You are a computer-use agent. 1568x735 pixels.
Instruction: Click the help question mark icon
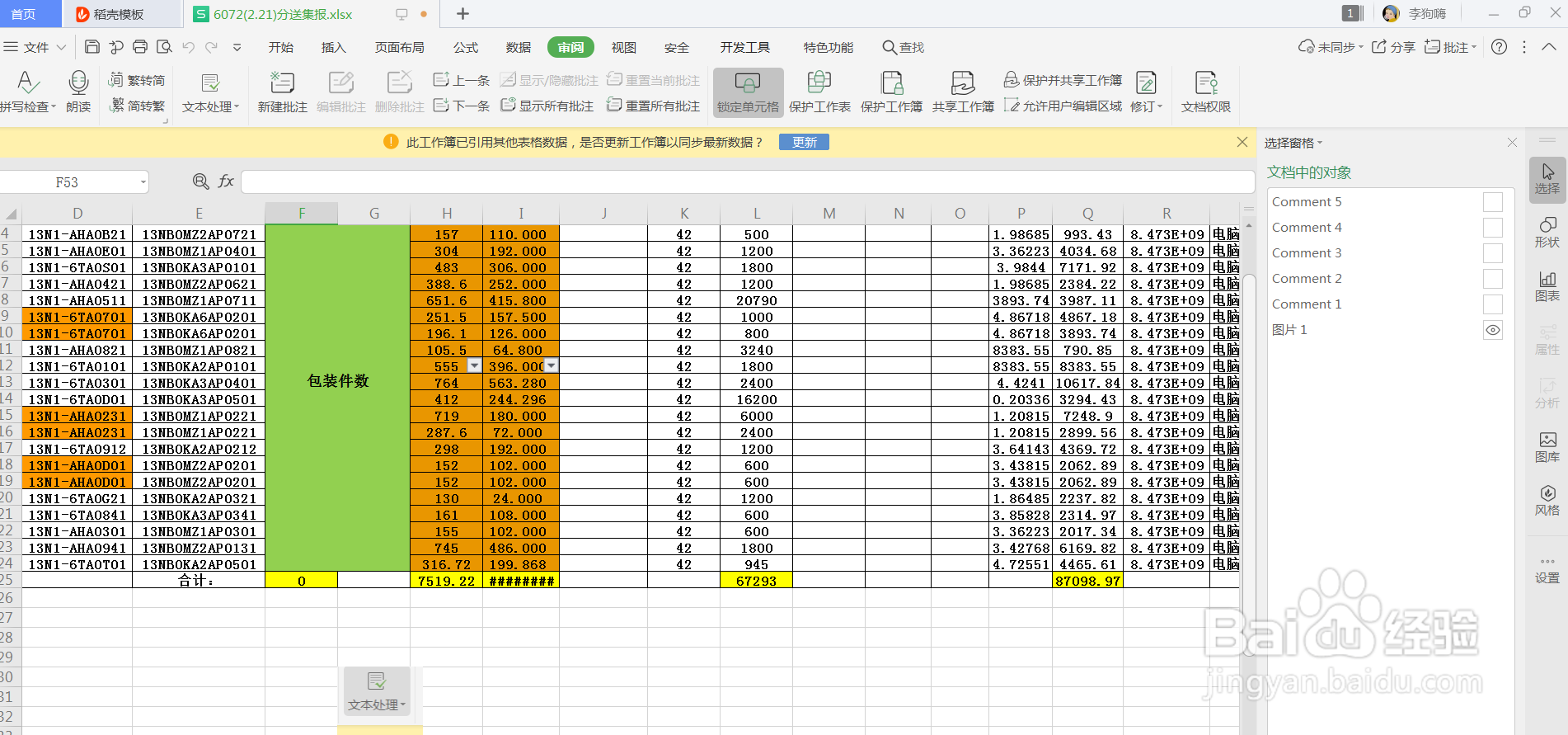[x=1500, y=47]
